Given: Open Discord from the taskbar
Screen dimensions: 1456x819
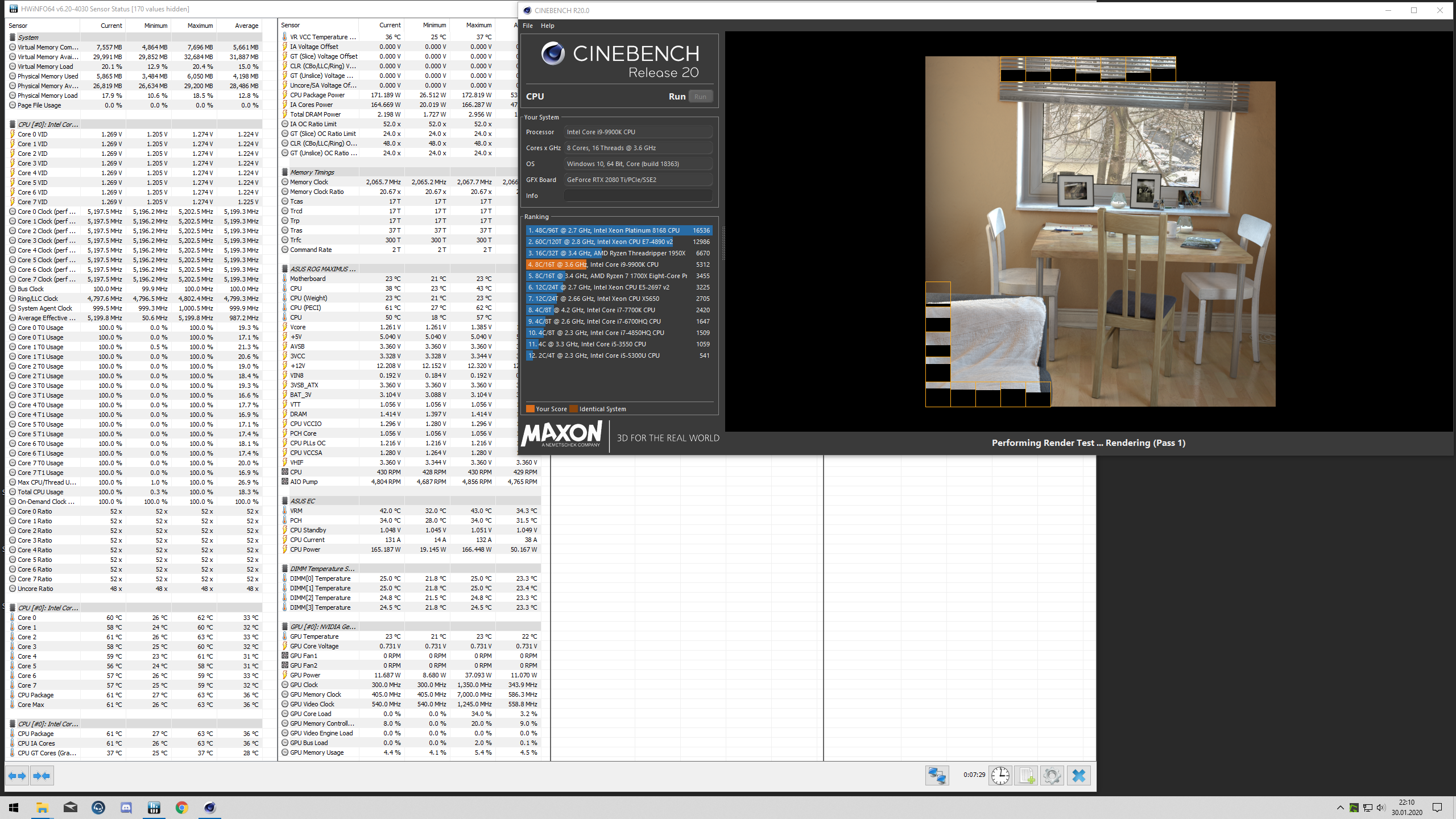Looking at the screenshot, I should tap(126, 808).
